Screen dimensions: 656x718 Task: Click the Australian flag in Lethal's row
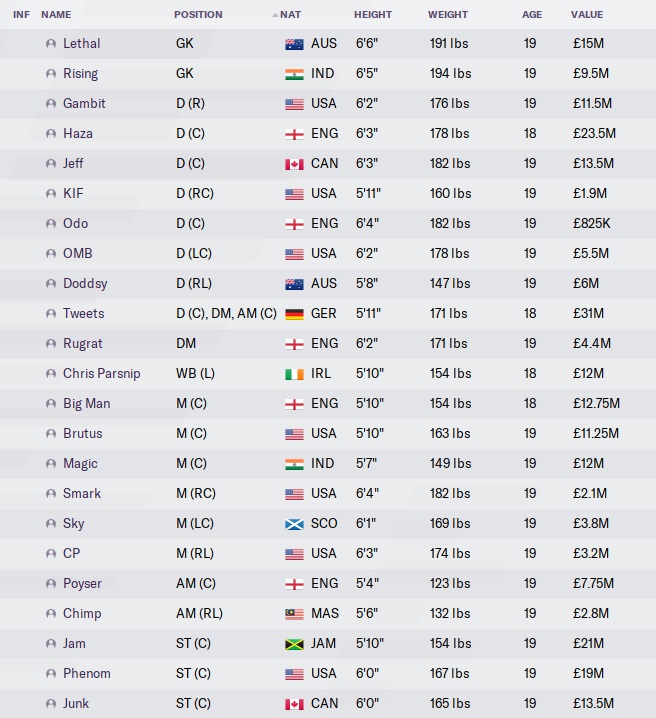point(294,44)
